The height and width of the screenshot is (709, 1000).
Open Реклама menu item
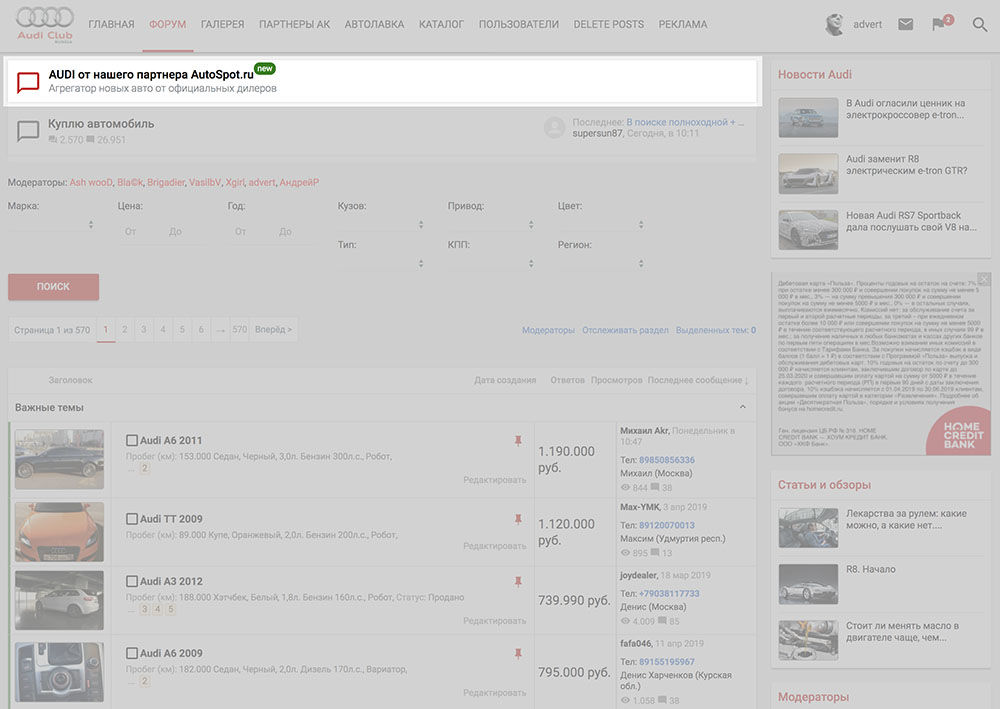coord(682,24)
